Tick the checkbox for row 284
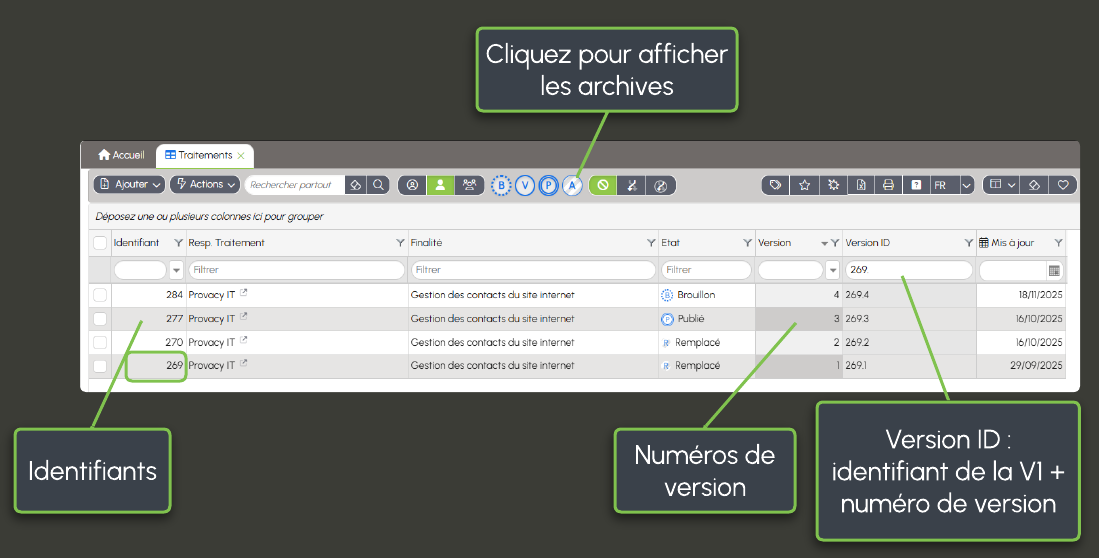The image size is (1099, 558). [x=100, y=295]
